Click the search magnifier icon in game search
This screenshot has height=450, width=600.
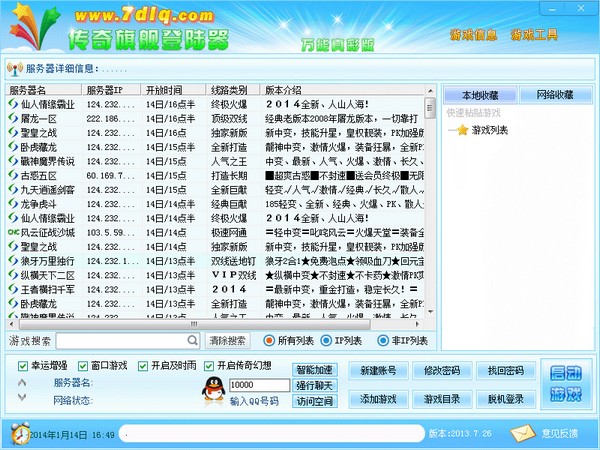(192, 340)
